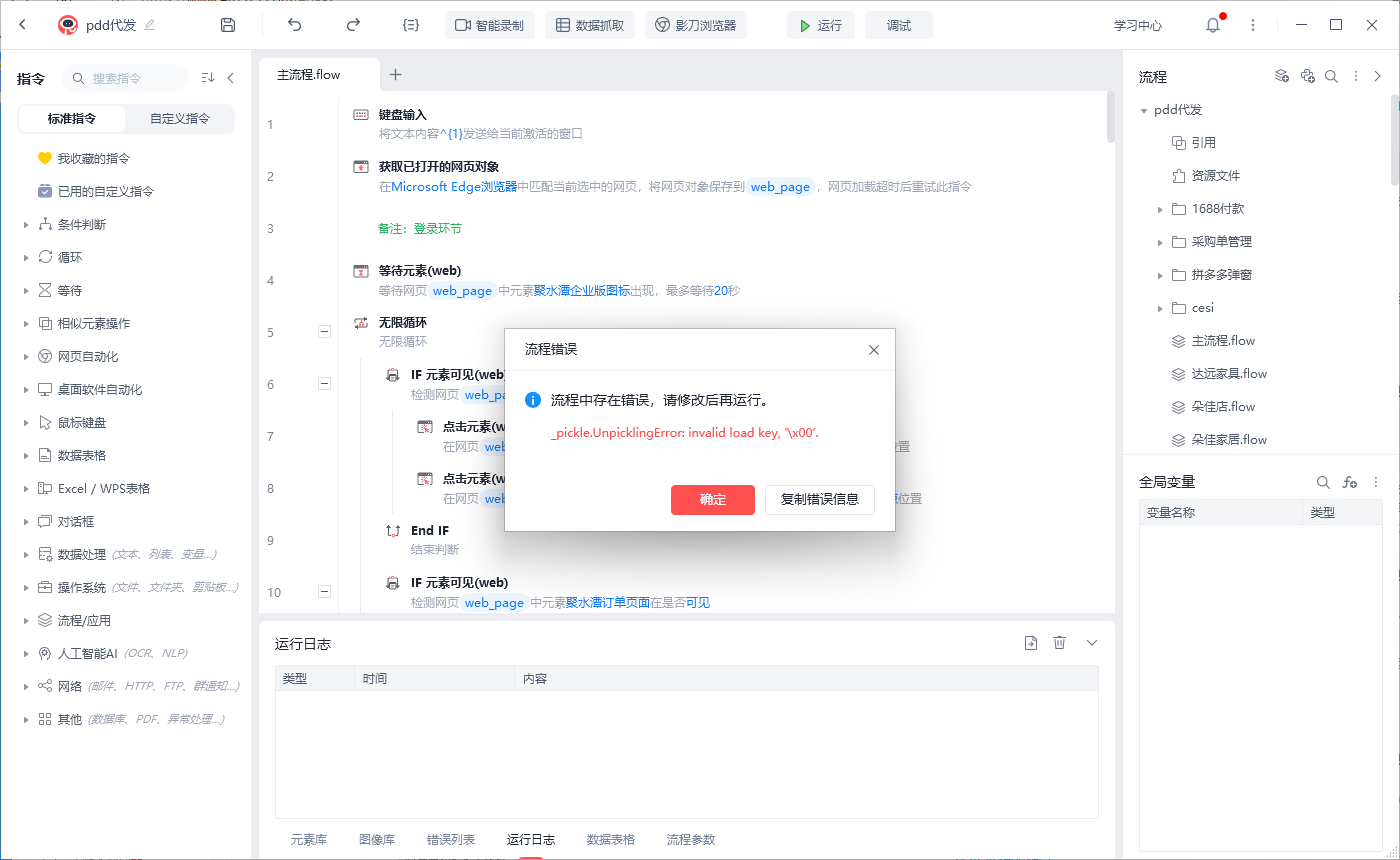This screenshot has height=860, width=1400.
Task: Click the 复制错误信息 button
Action: tap(820, 499)
